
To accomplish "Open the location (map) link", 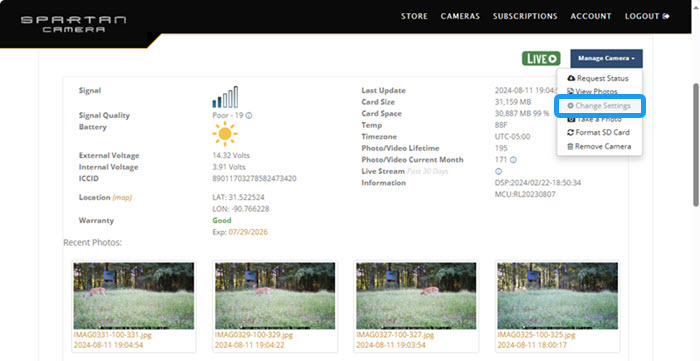I will coord(122,197).
